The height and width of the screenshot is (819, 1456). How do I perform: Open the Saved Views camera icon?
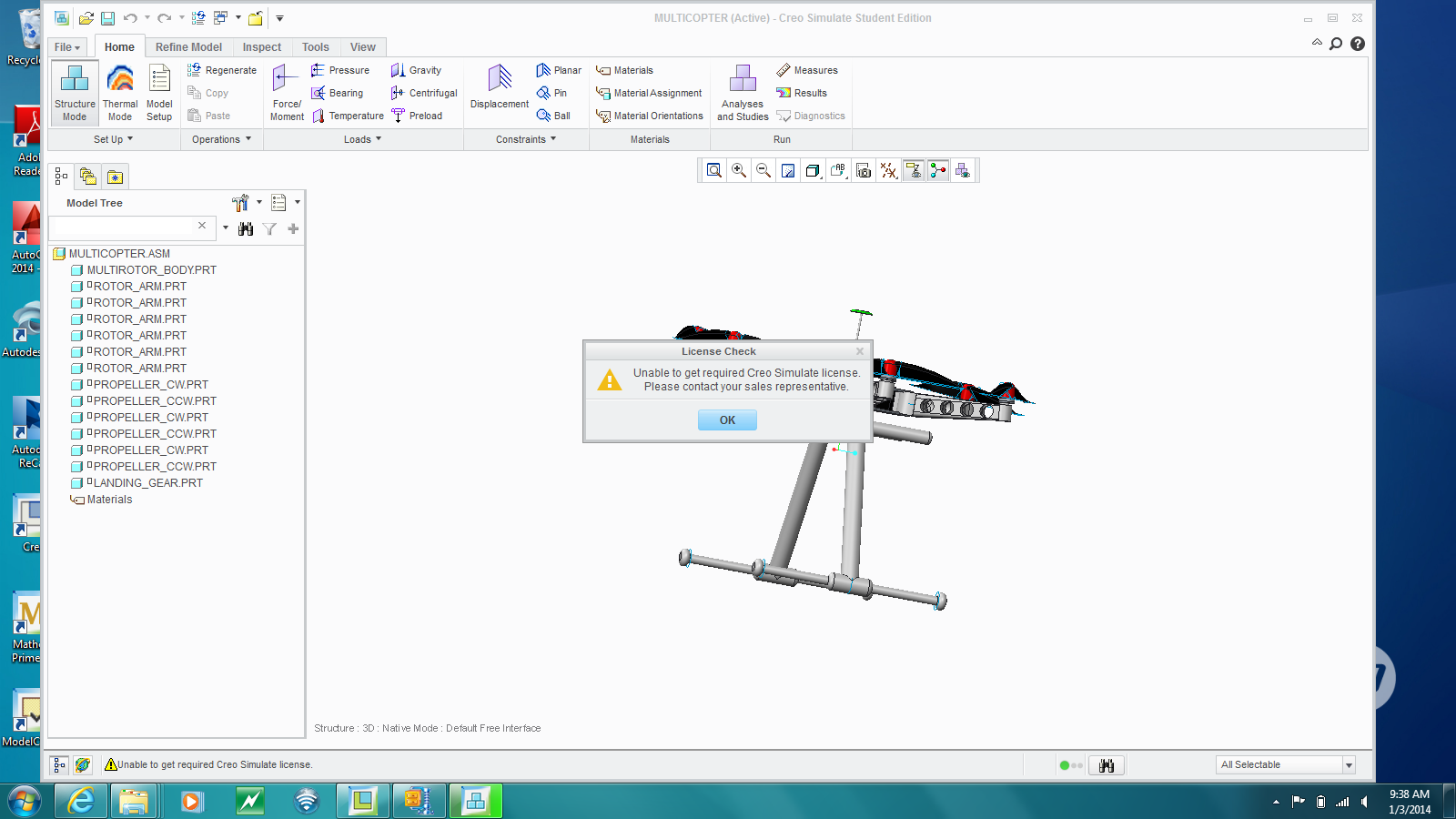(x=864, y=170)
